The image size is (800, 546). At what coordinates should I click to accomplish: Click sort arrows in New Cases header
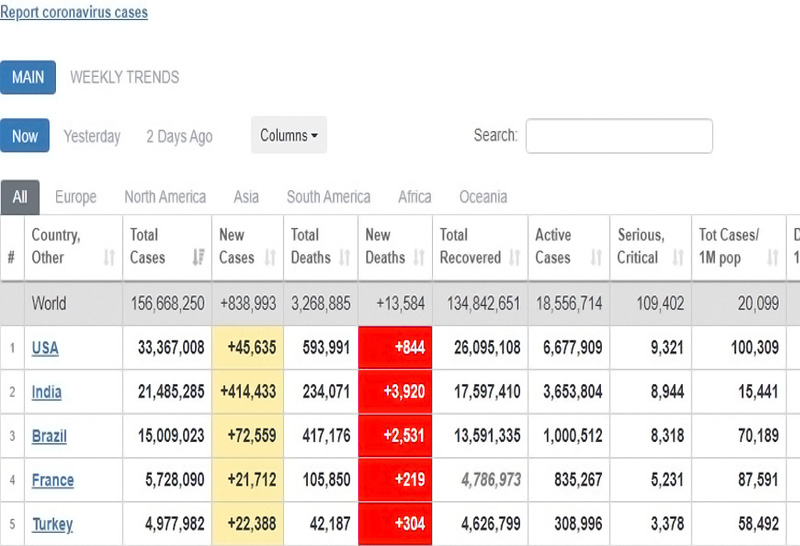point(270,258)
